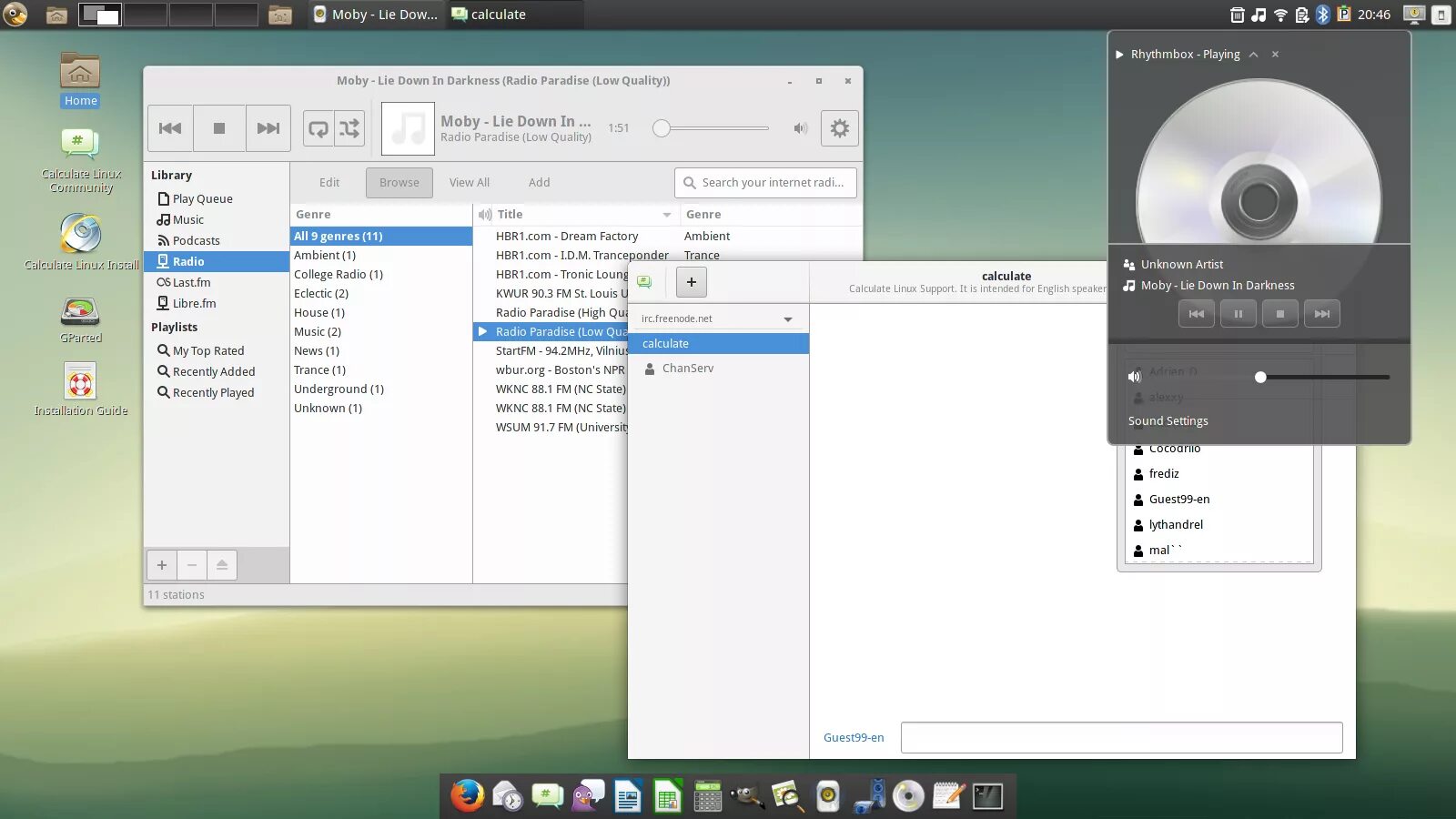Screen dimensions: 1456x819
Task: Click the Bluetooth icon in system tray
Action: pyautogui.click(x=1323, y=15)
